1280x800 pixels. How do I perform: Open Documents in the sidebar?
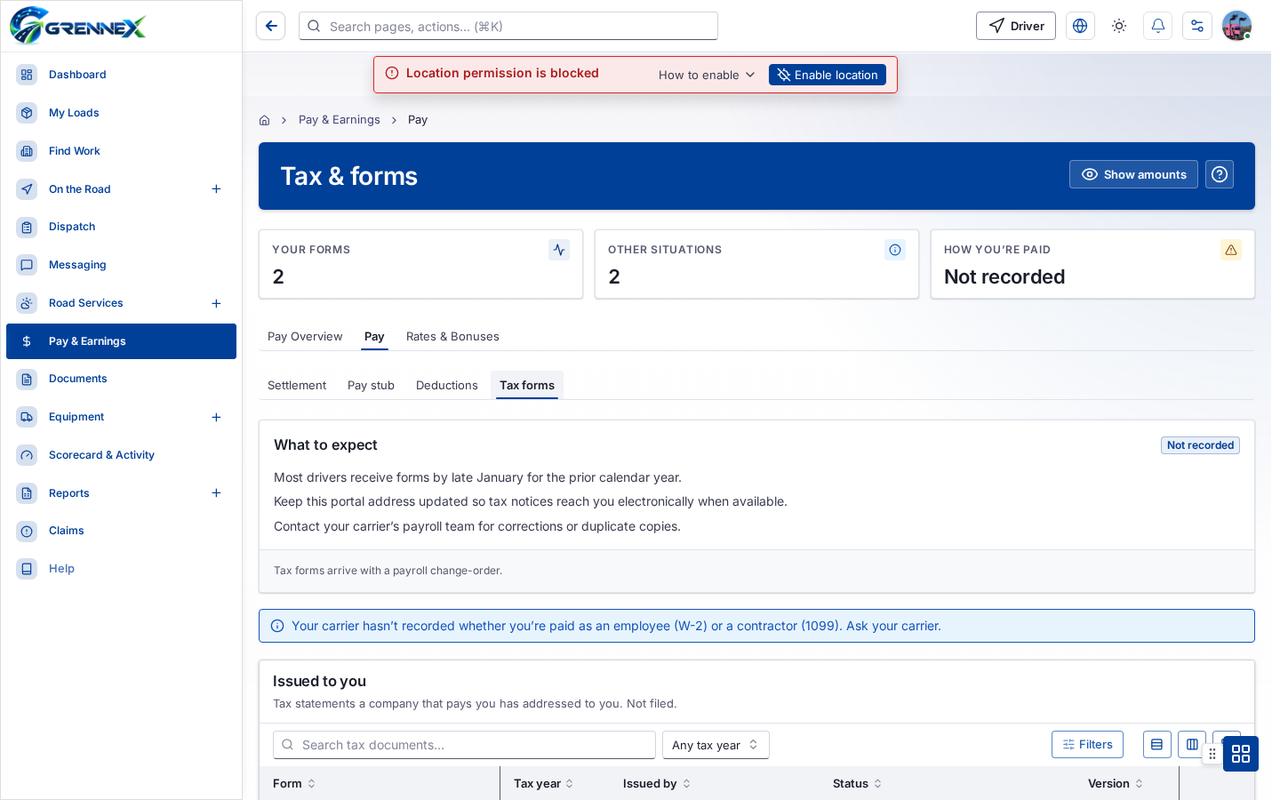click(x=121, y=379)
